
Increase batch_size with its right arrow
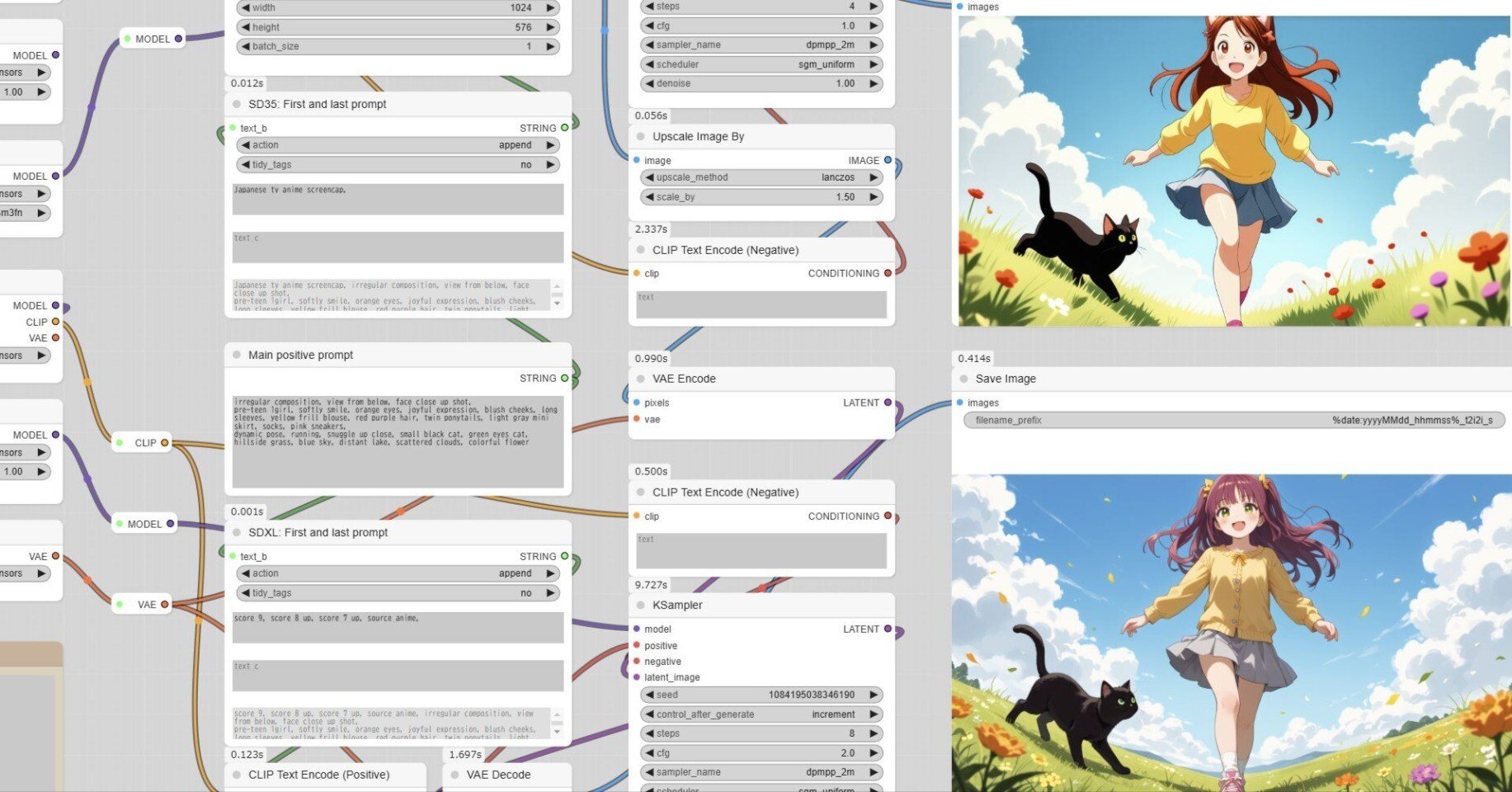tap(550, 46)
